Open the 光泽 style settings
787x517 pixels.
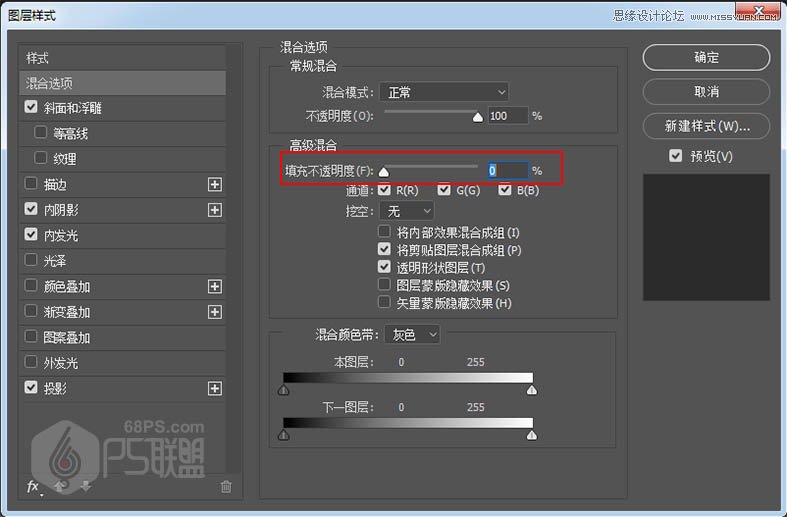tap(55, 260)
